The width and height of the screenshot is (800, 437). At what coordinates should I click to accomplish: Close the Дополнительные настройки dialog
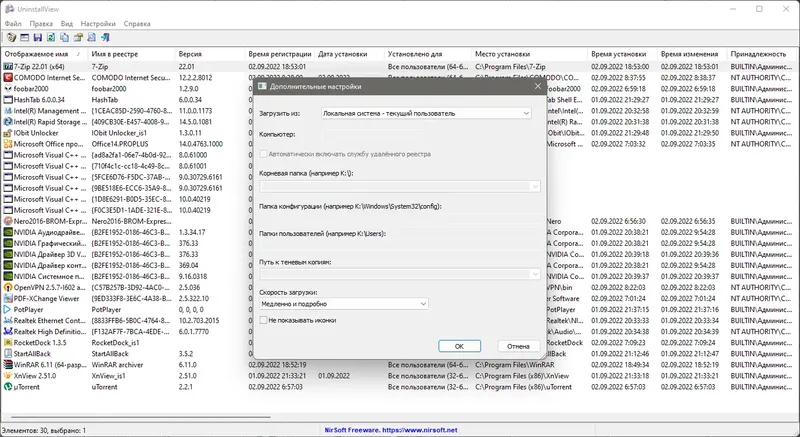click(x=537, y=86)
